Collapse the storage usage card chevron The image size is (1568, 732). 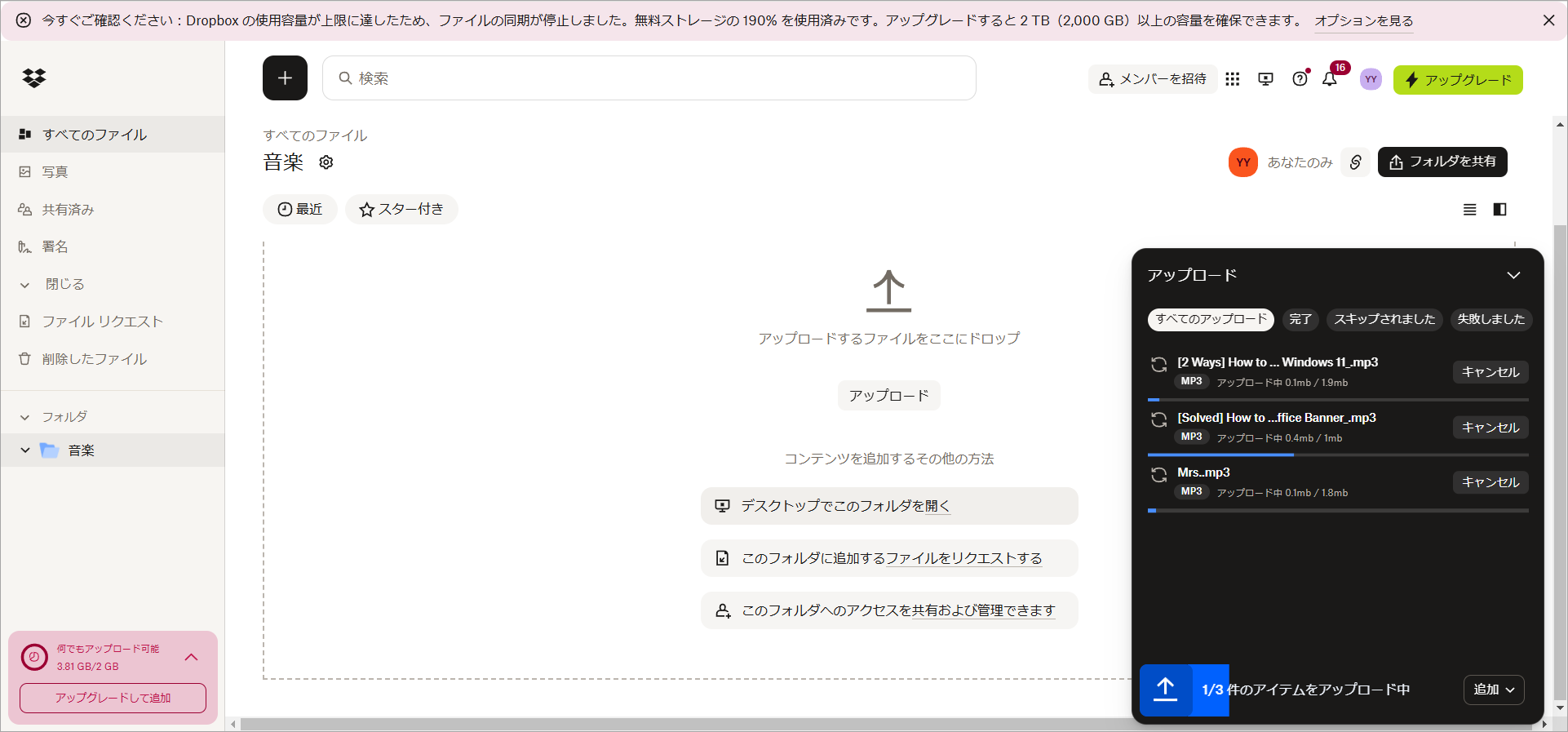192,657
